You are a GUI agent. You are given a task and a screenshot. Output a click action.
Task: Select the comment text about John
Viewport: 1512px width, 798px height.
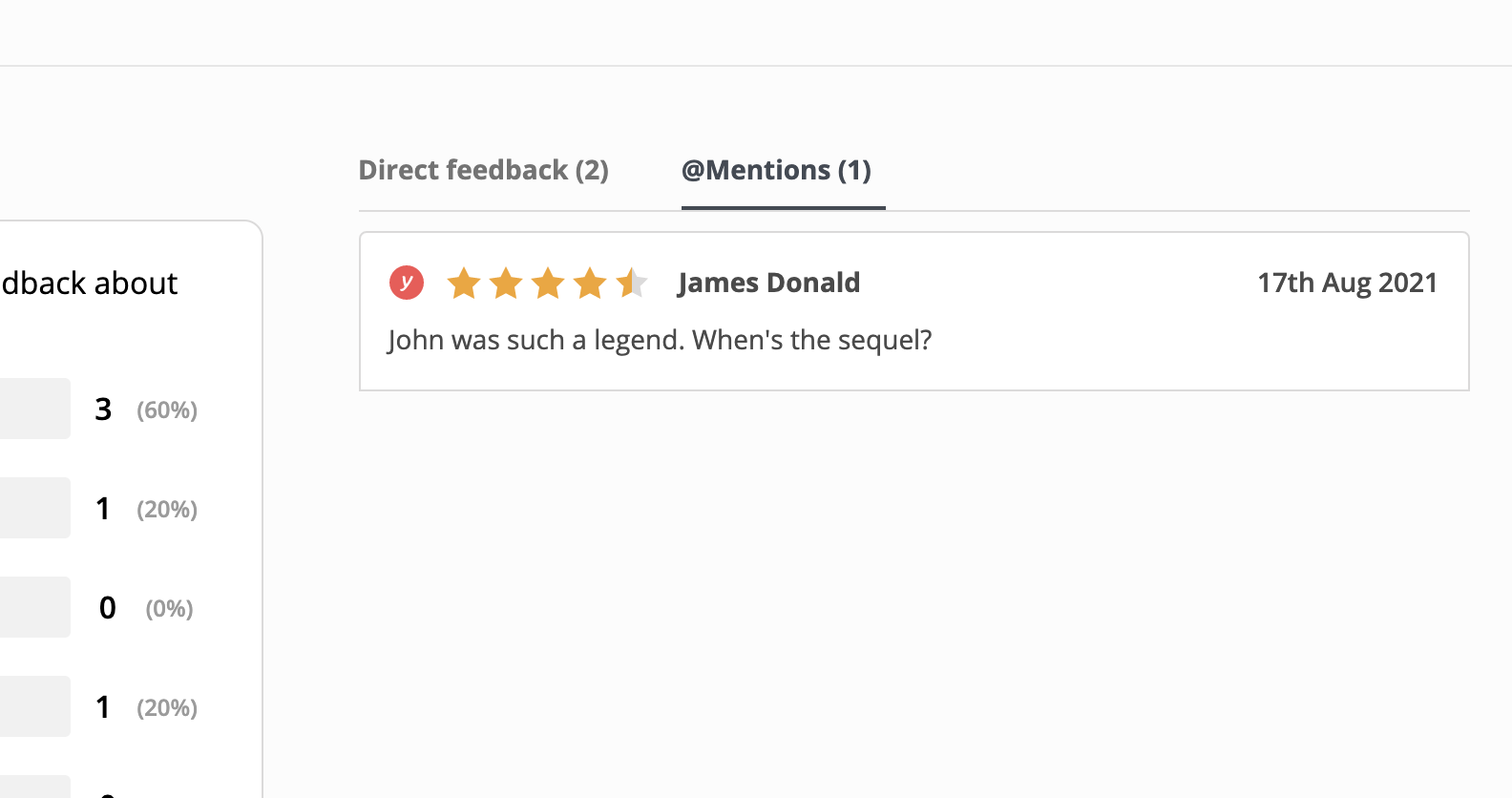tap(660, 340)
